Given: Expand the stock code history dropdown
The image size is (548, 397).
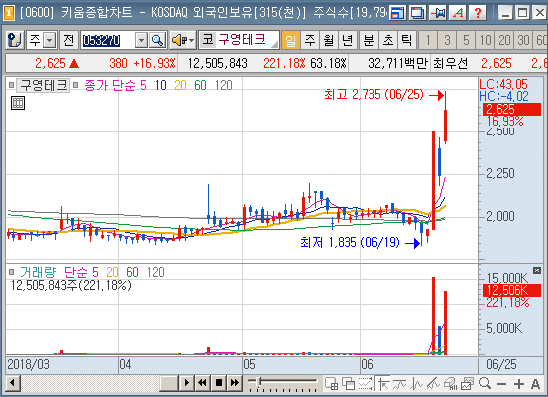Looking at the screenshot, I should click(x=141, y=41).
